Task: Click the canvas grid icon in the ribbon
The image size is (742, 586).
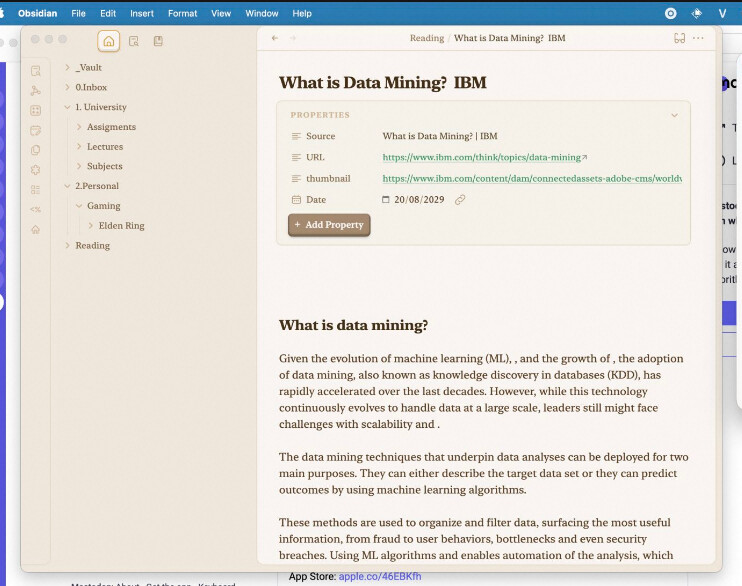Action: 36,110
